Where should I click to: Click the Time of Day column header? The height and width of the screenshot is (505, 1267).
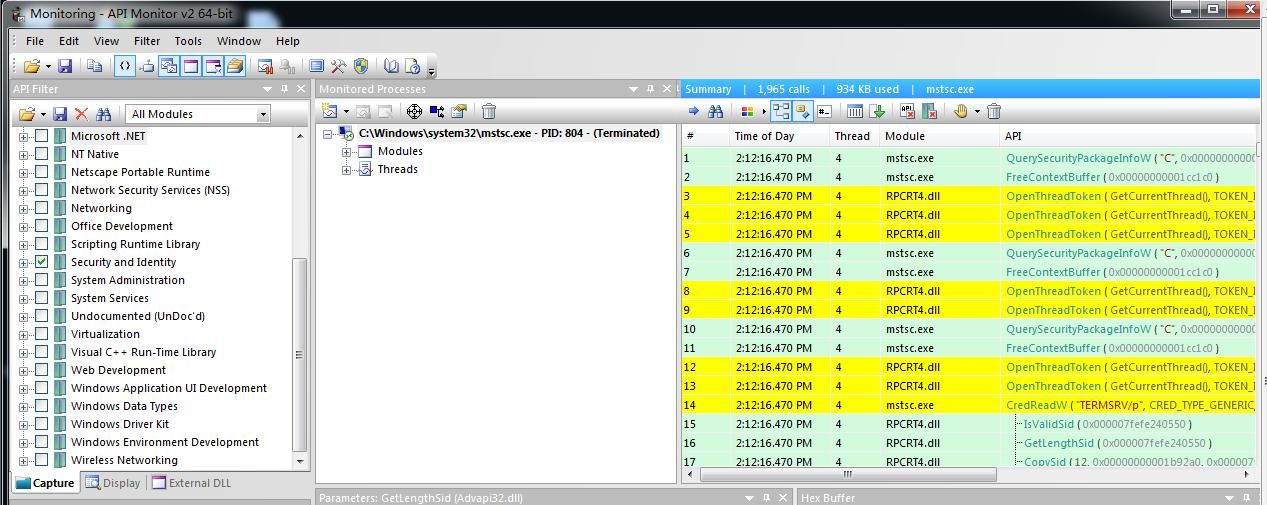coord(764,136)
